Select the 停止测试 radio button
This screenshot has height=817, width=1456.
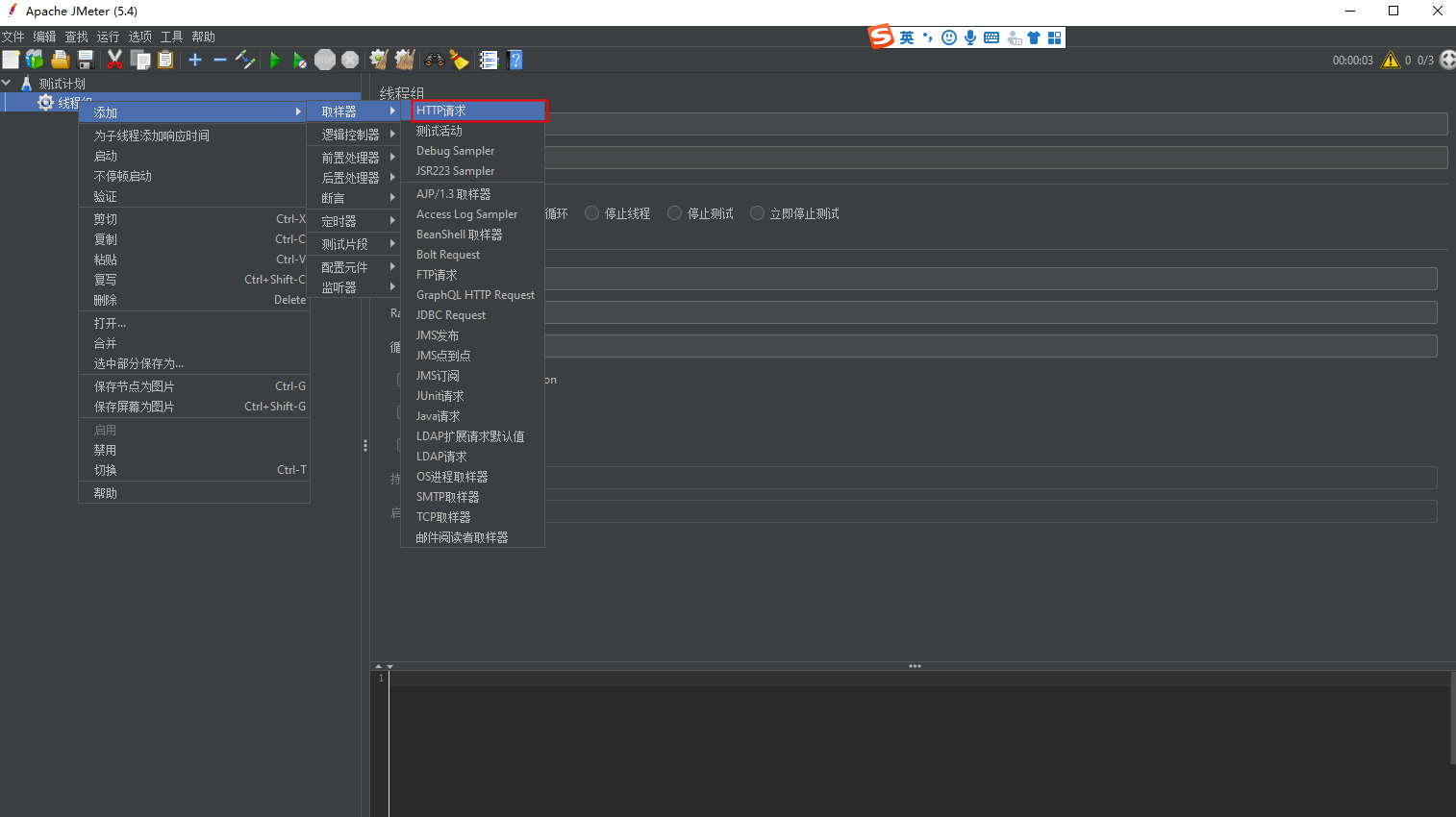pos(675,213)
